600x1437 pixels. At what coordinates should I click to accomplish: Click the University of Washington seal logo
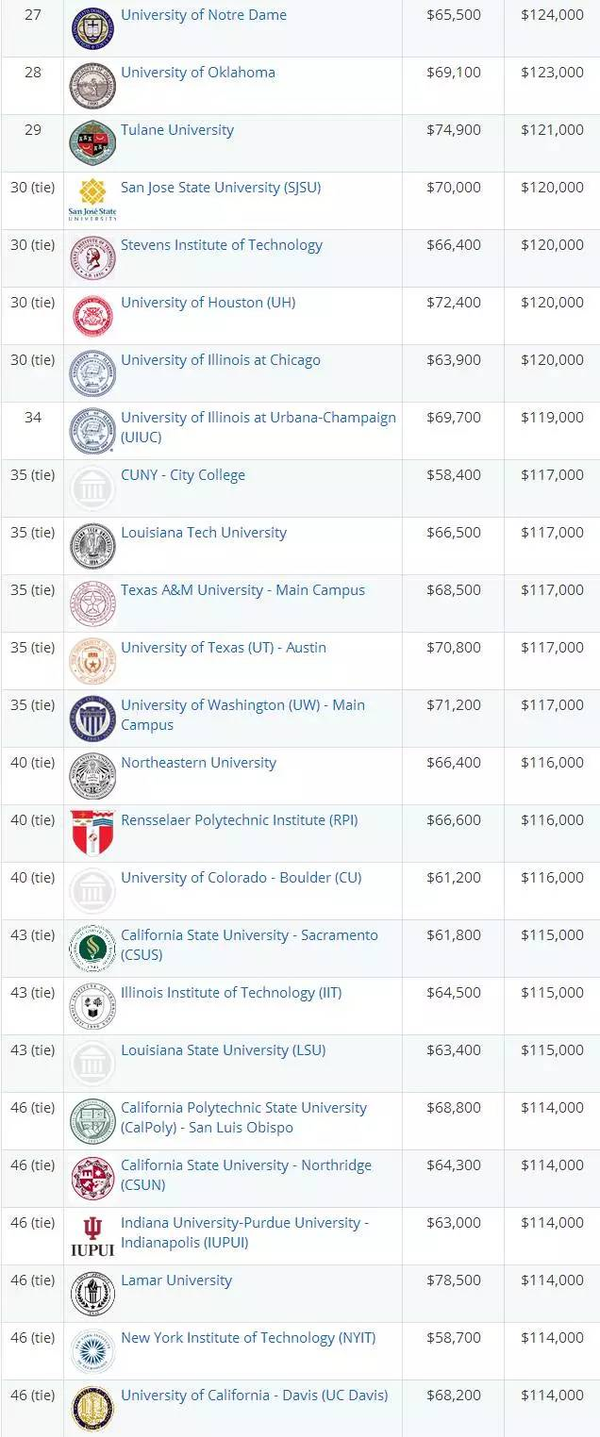[x=93, y=718]
